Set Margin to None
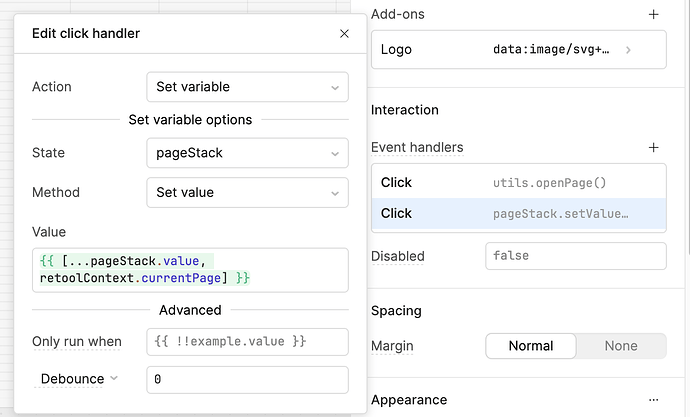The image size is (690, 417). [x=621, y=346]
